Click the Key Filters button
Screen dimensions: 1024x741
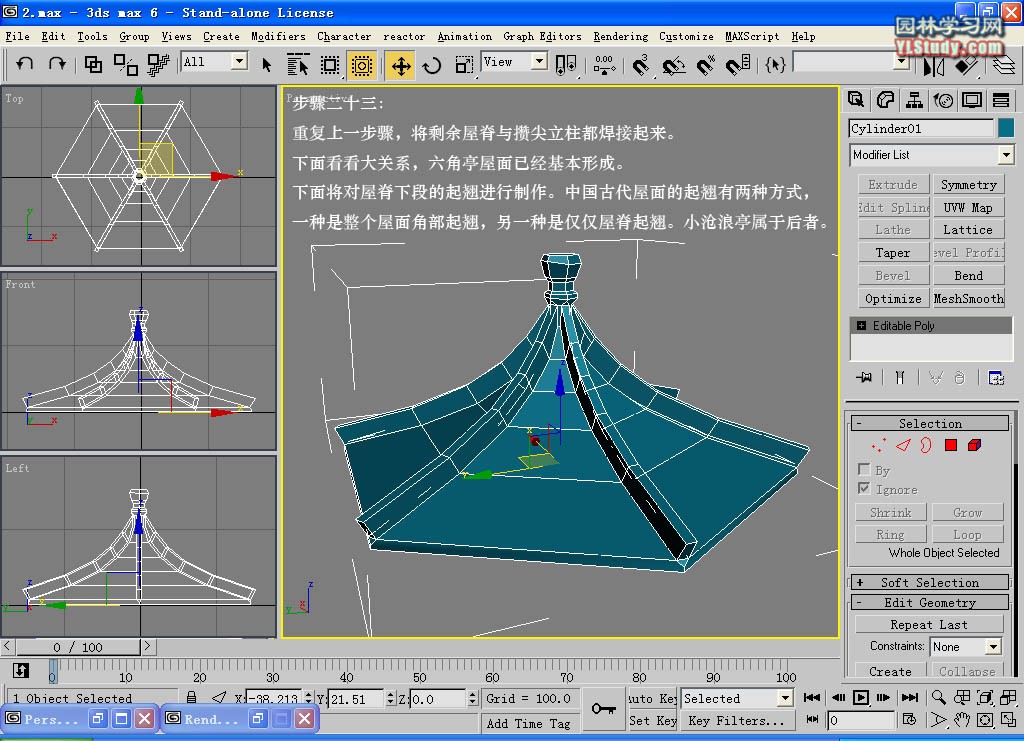point(737,721)
